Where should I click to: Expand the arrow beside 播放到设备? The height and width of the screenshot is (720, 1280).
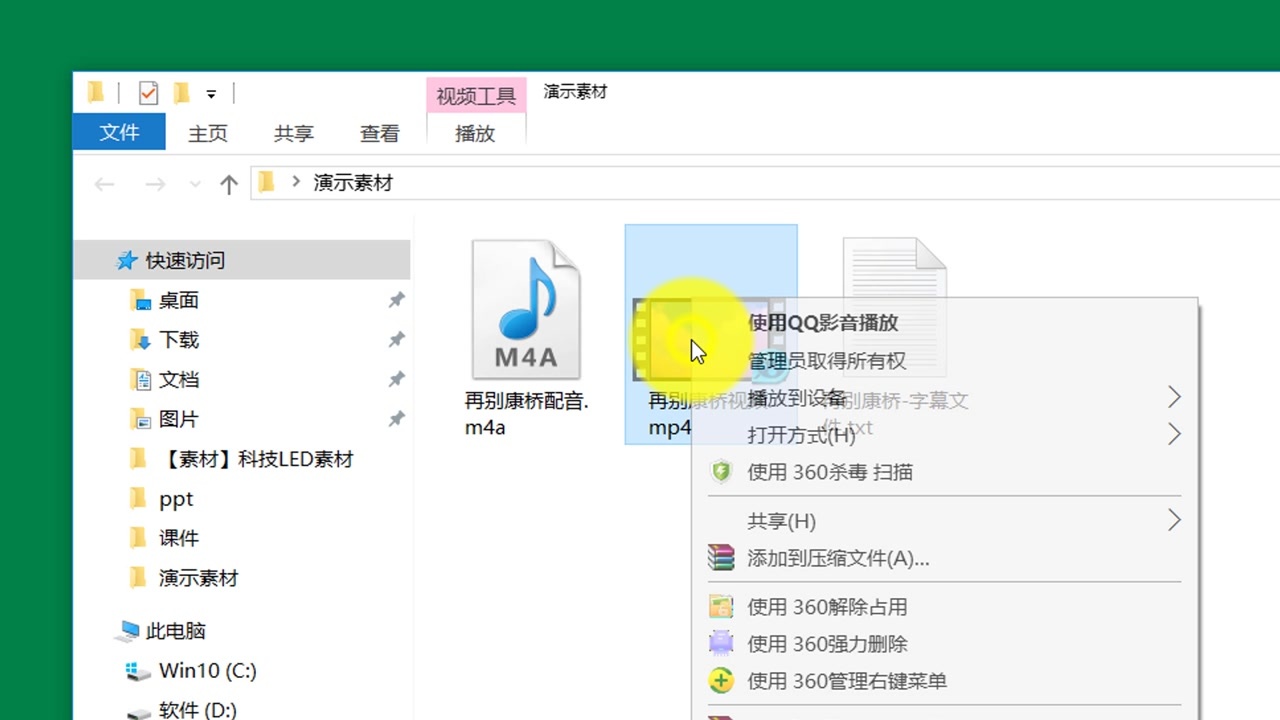click(x=1174, y=398)
